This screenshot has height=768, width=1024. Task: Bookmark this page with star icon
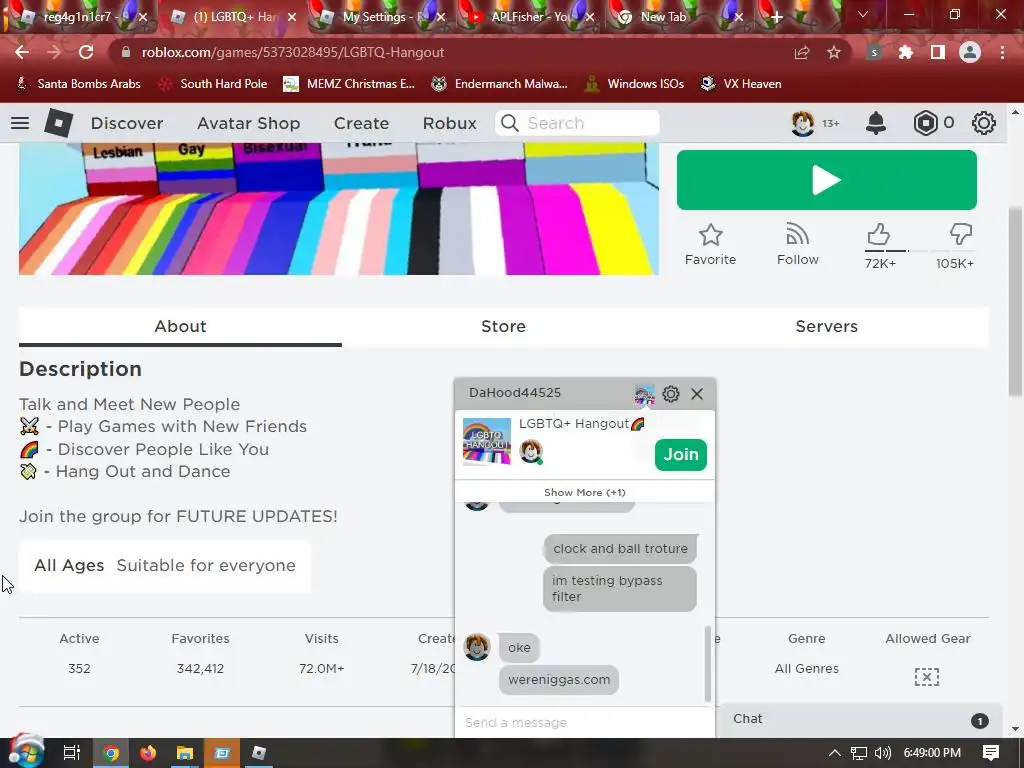[x=834, y=52]
